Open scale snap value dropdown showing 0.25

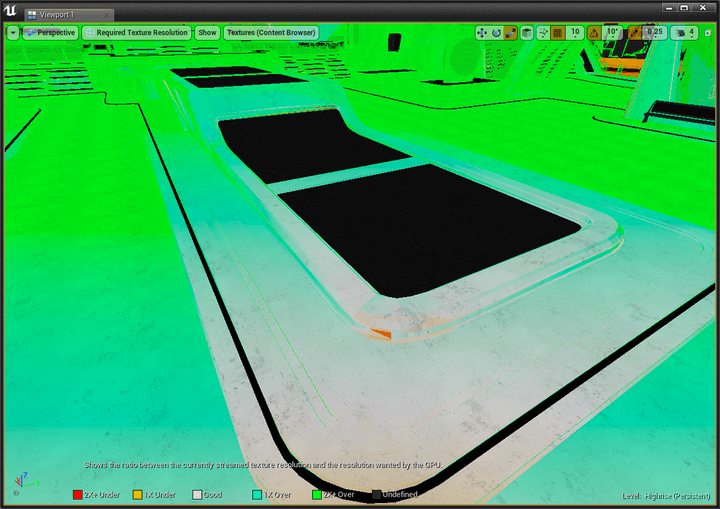(655, 33)
